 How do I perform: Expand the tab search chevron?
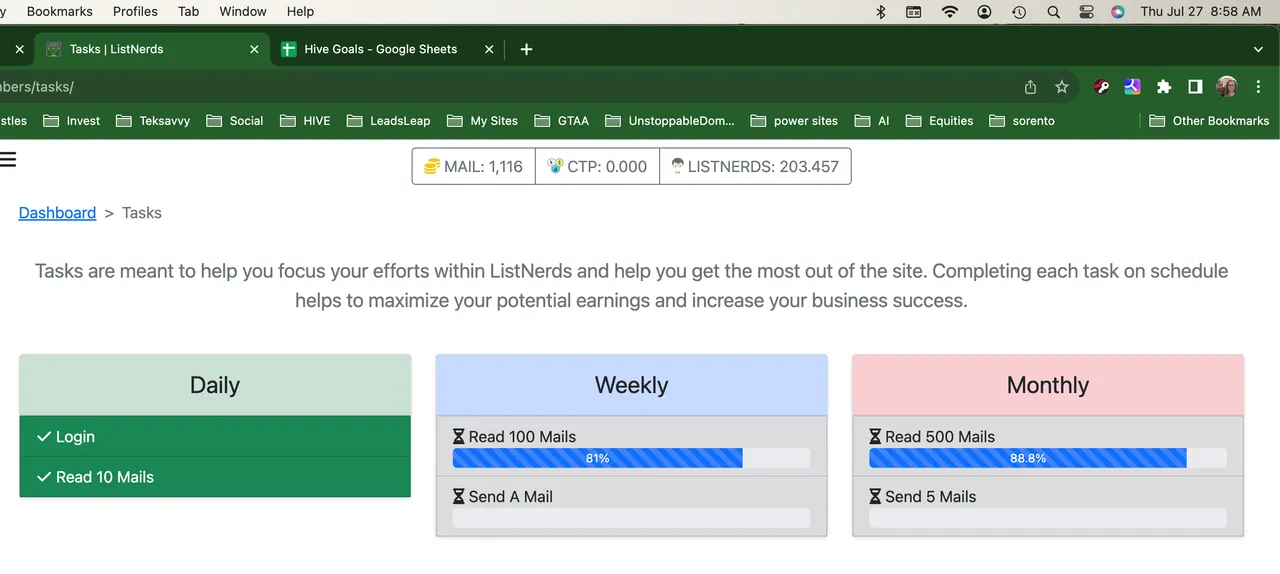(x=1258, y=49)
